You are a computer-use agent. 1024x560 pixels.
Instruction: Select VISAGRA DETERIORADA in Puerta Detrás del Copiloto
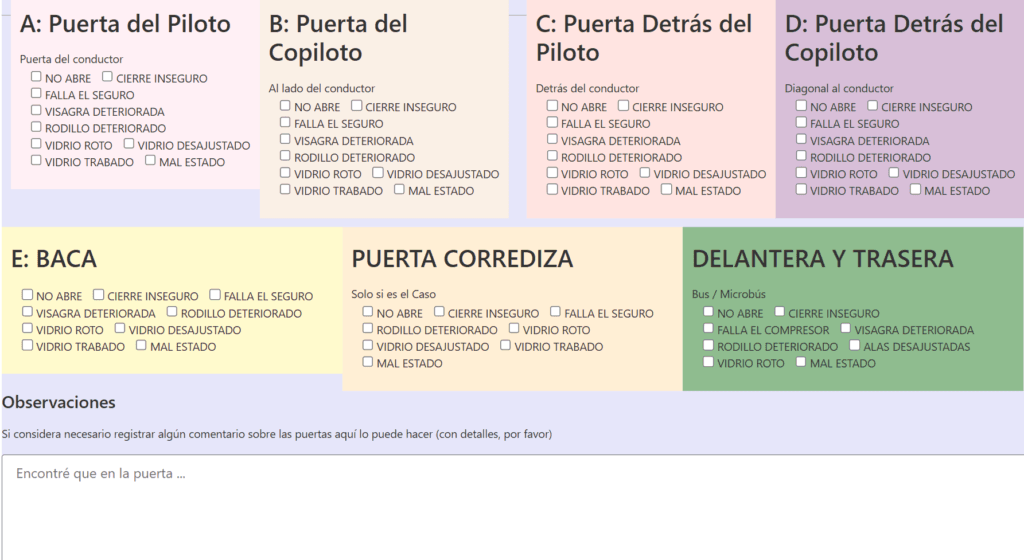coord(801,140)
